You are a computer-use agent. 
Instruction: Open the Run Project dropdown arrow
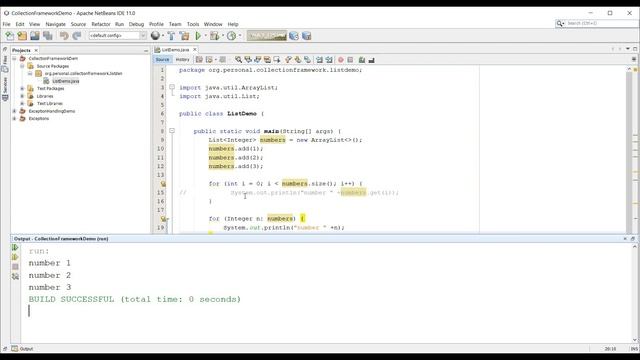205,36
